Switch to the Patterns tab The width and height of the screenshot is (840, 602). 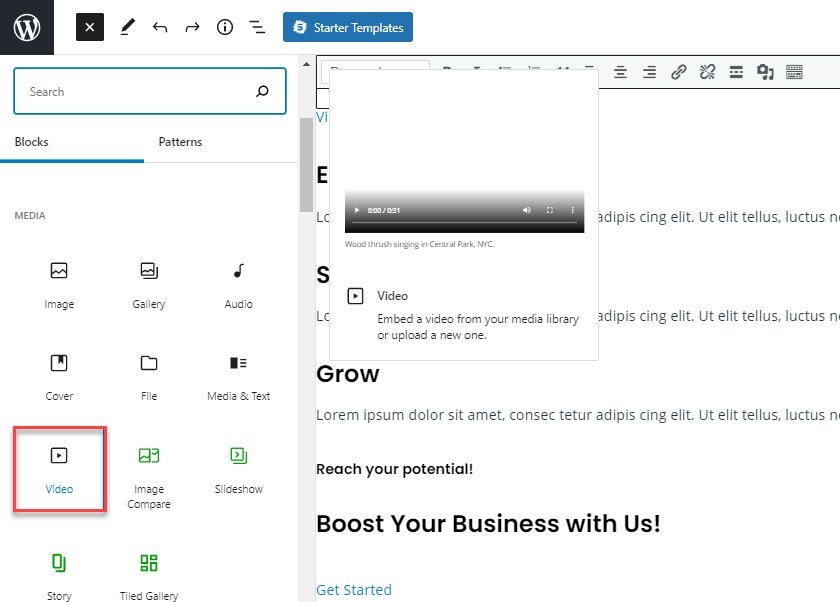[x=180, y=142]
